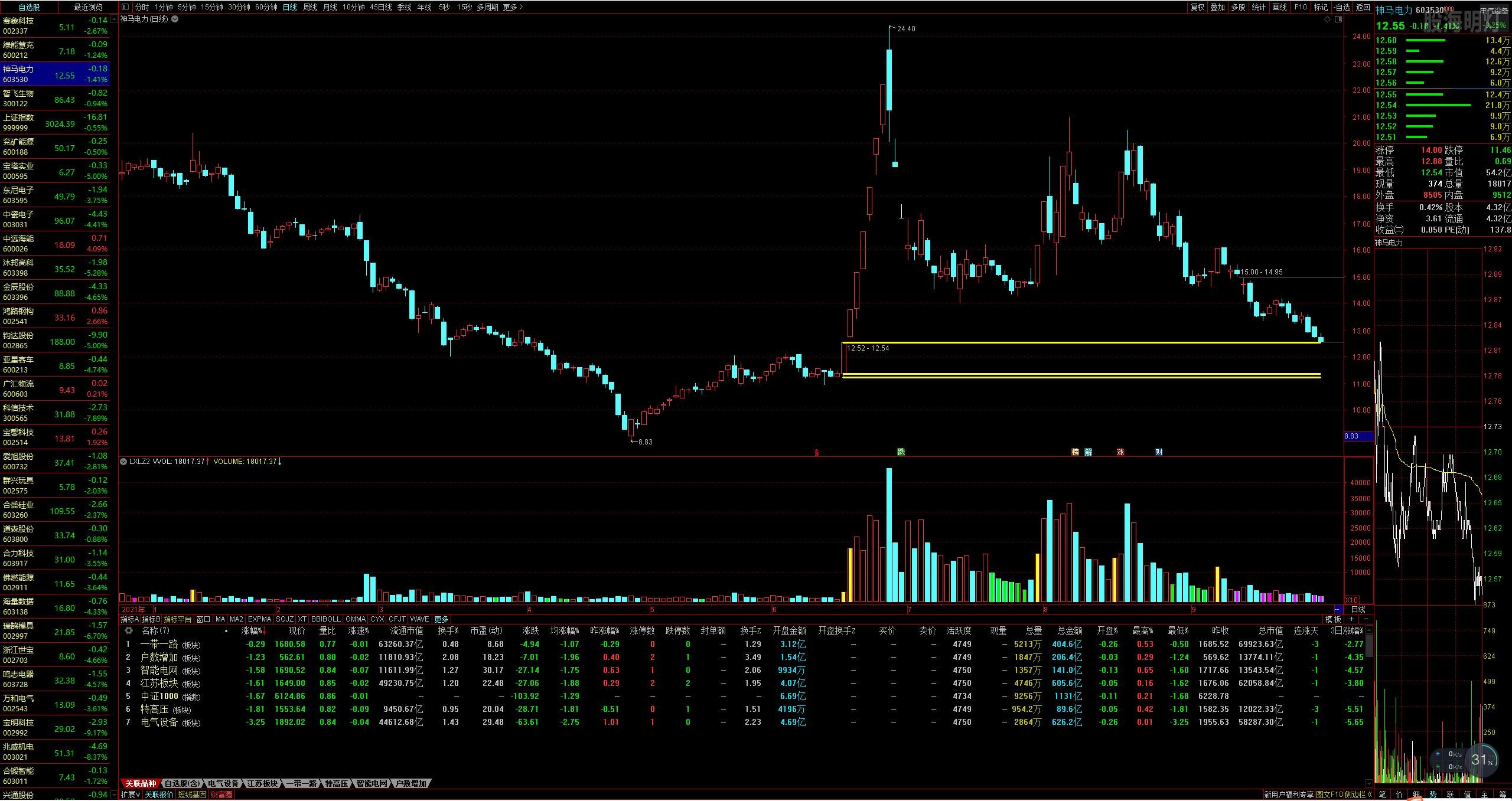Click the diamond icon above the price axis
1512x801 pixels.
click(x=1328, y=19)
